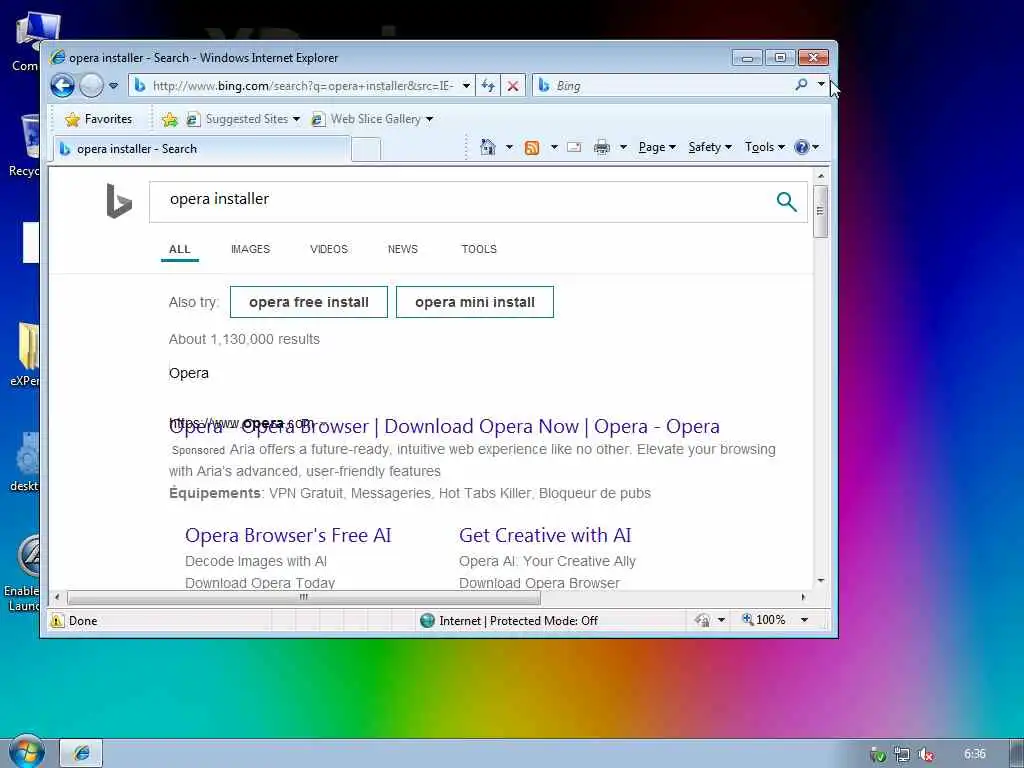The height and width of the screenshot is (768, 1024).
Task: Click Internet Protected Mode status text
Action: pos(519,620)
